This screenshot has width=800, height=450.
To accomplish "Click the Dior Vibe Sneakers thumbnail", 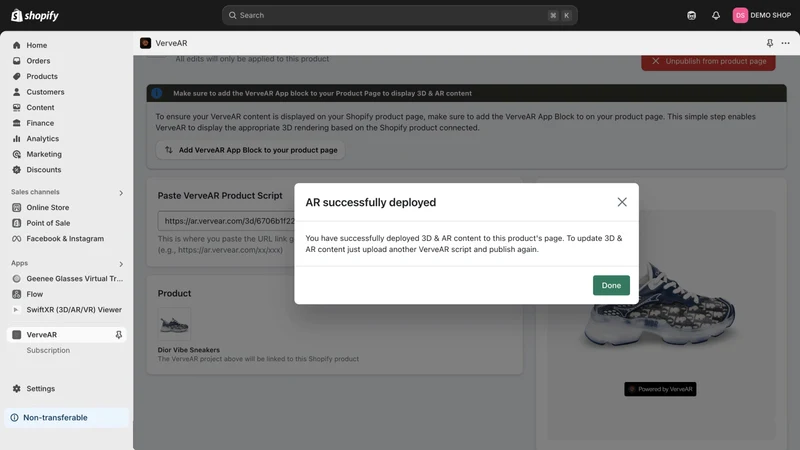I will point(174,324).
